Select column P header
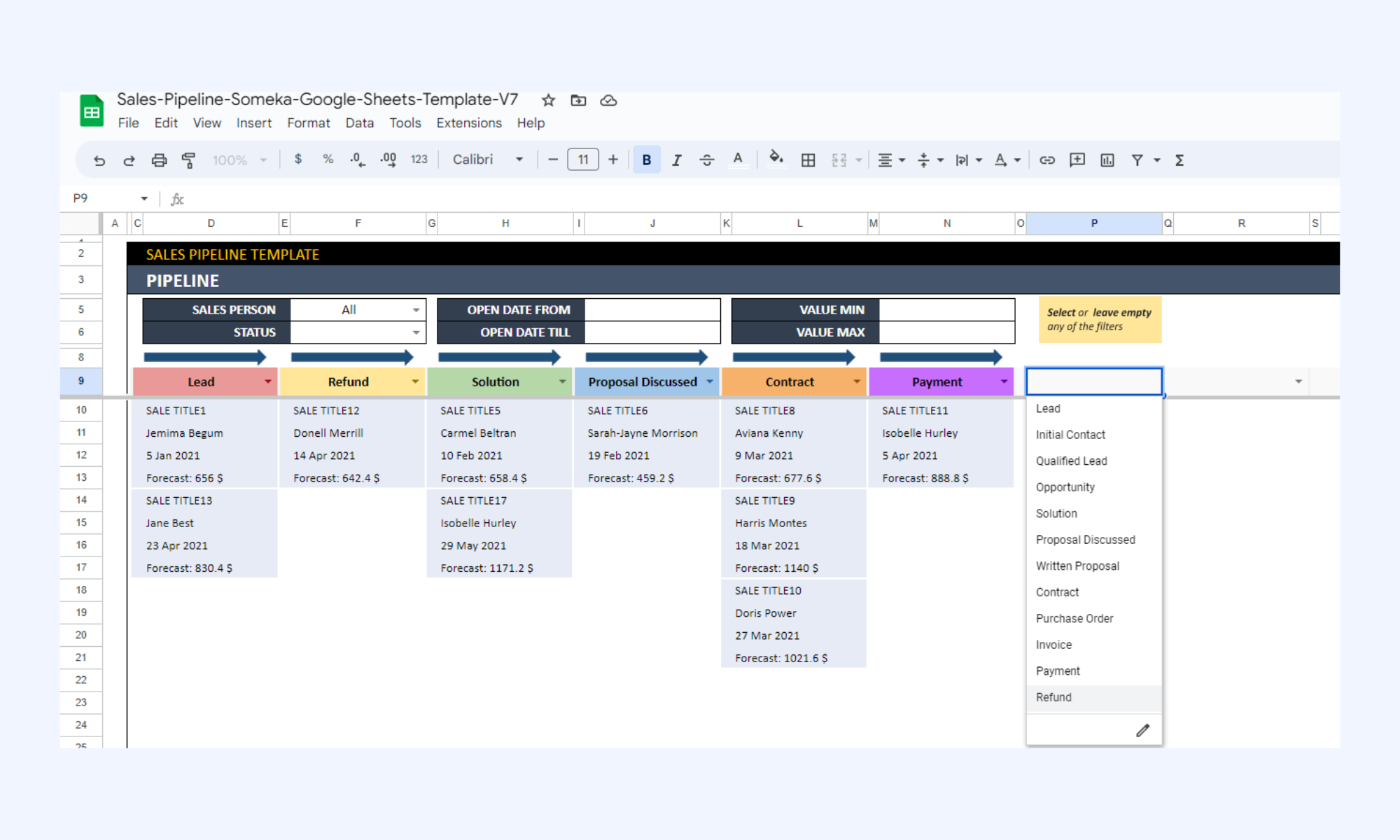The height and width of the screenshot is (840, 1400). (1094, 223)
